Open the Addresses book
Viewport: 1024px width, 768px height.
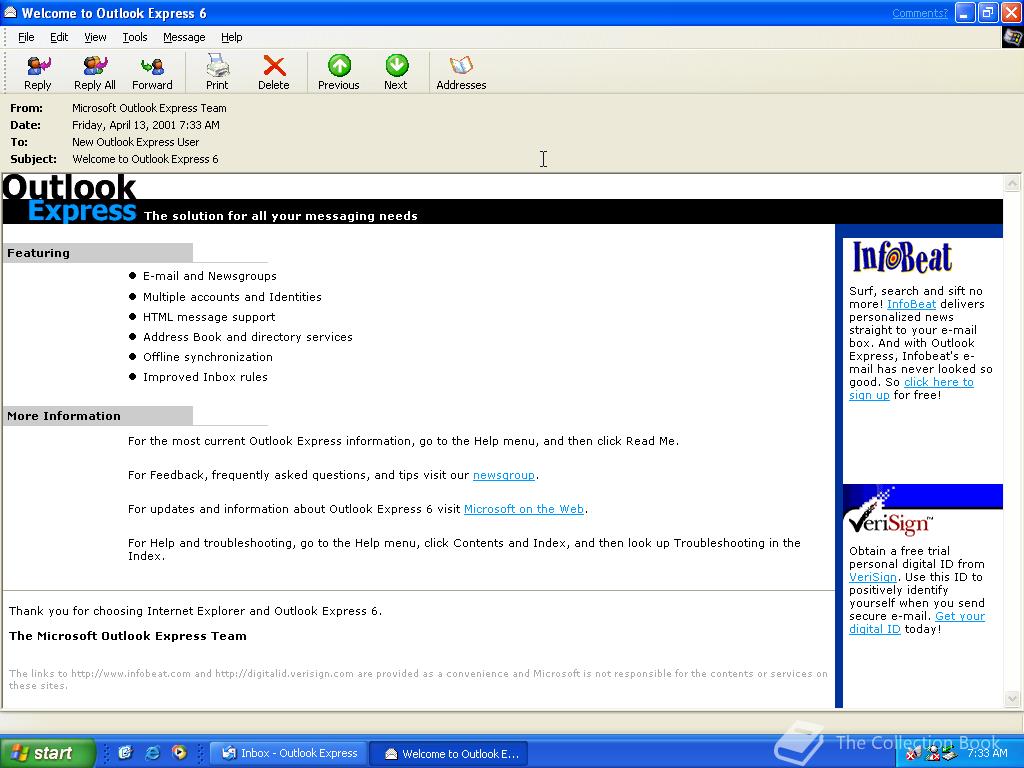click(x=461, y=72)
